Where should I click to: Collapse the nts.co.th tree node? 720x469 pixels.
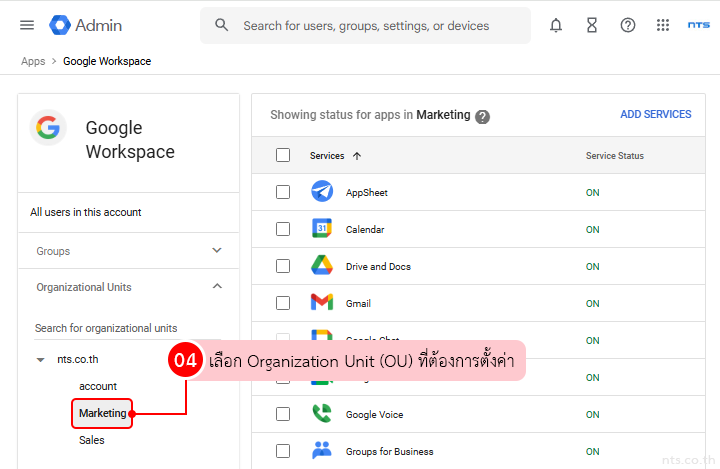40,359
